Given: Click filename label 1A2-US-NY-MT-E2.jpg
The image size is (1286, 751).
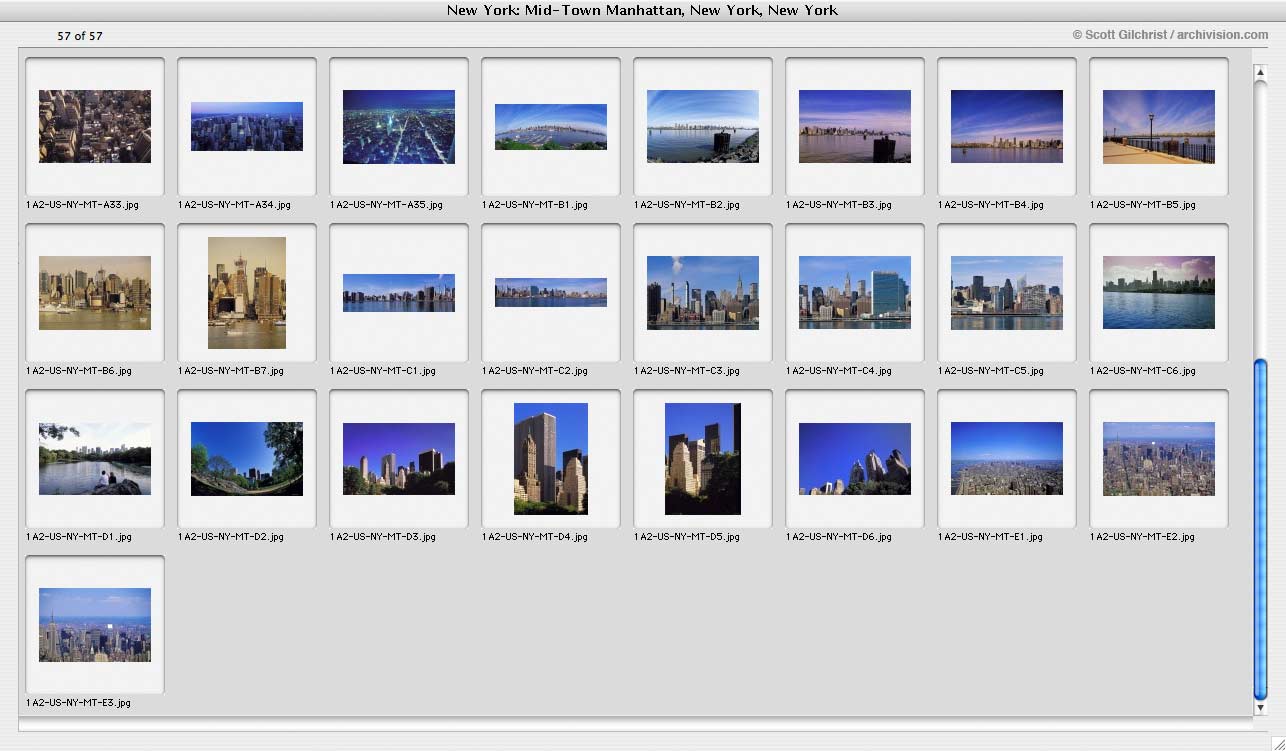Looking at the screenshot, I should coord(1142,537).
